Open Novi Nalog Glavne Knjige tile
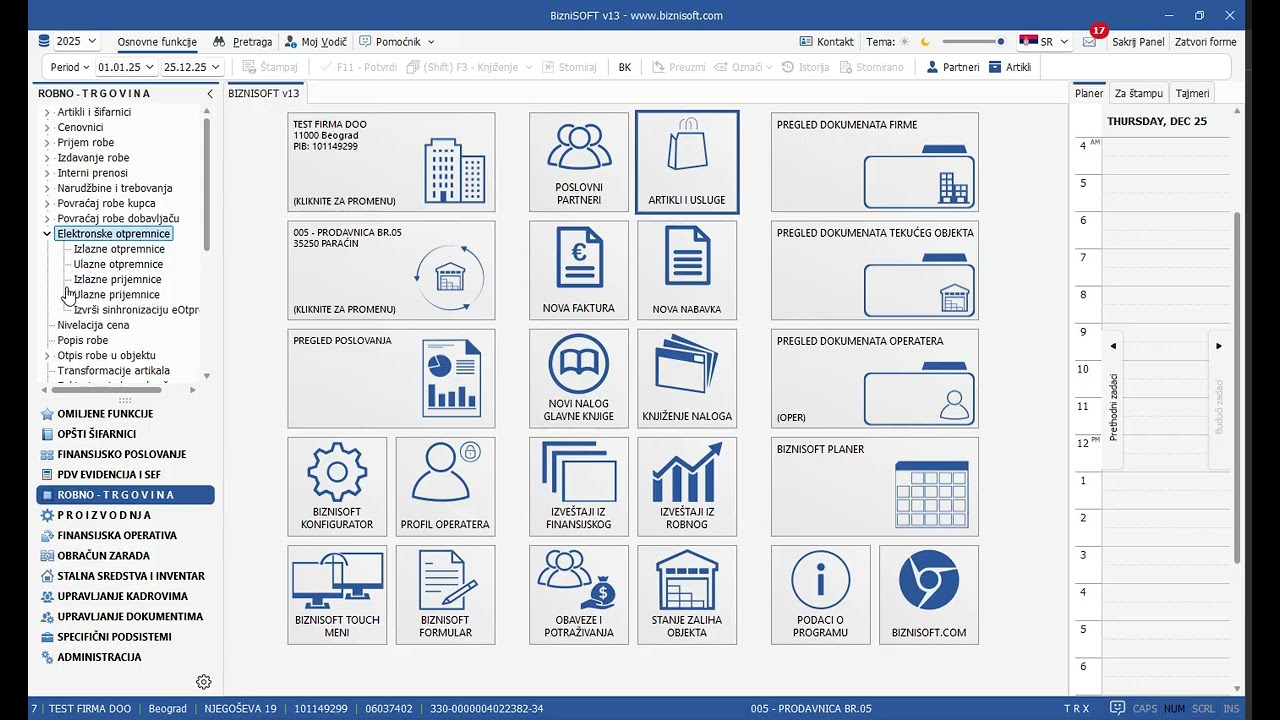 [x=579, y=378]
